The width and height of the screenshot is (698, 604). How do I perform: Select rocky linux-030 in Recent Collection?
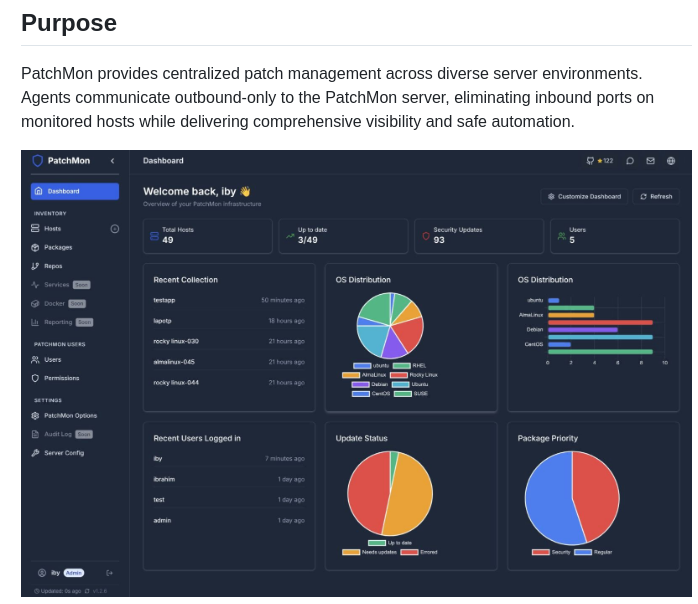coord(176,341)
